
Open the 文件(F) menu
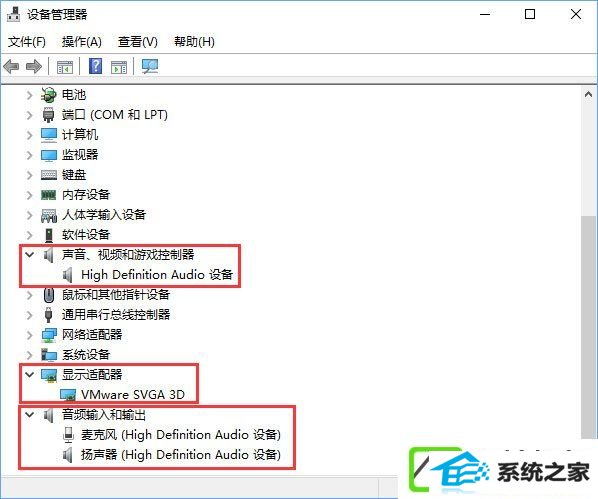pyautogui.click(x=27, y=42)
